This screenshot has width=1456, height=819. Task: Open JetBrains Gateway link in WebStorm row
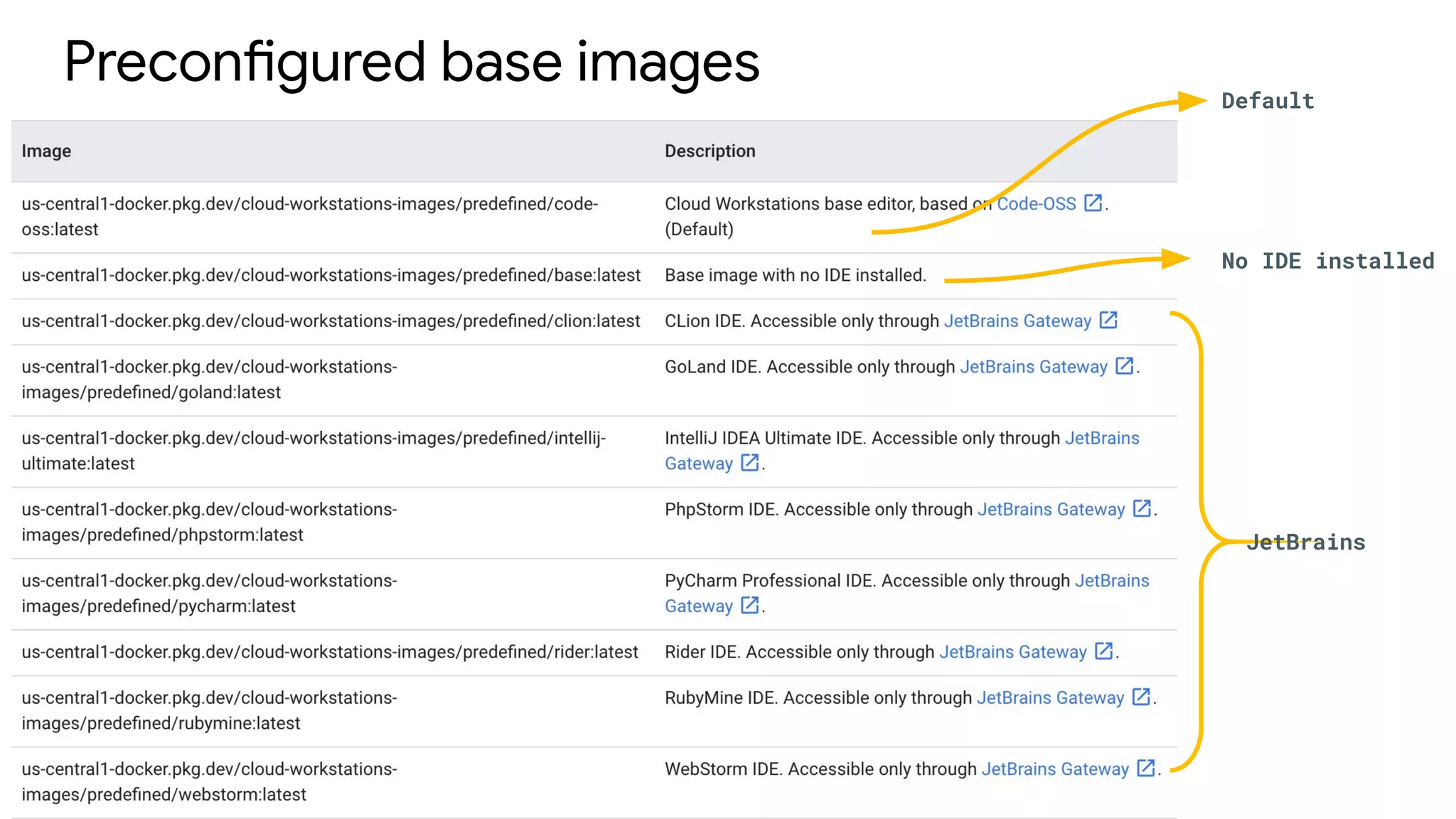[1055, 769]
